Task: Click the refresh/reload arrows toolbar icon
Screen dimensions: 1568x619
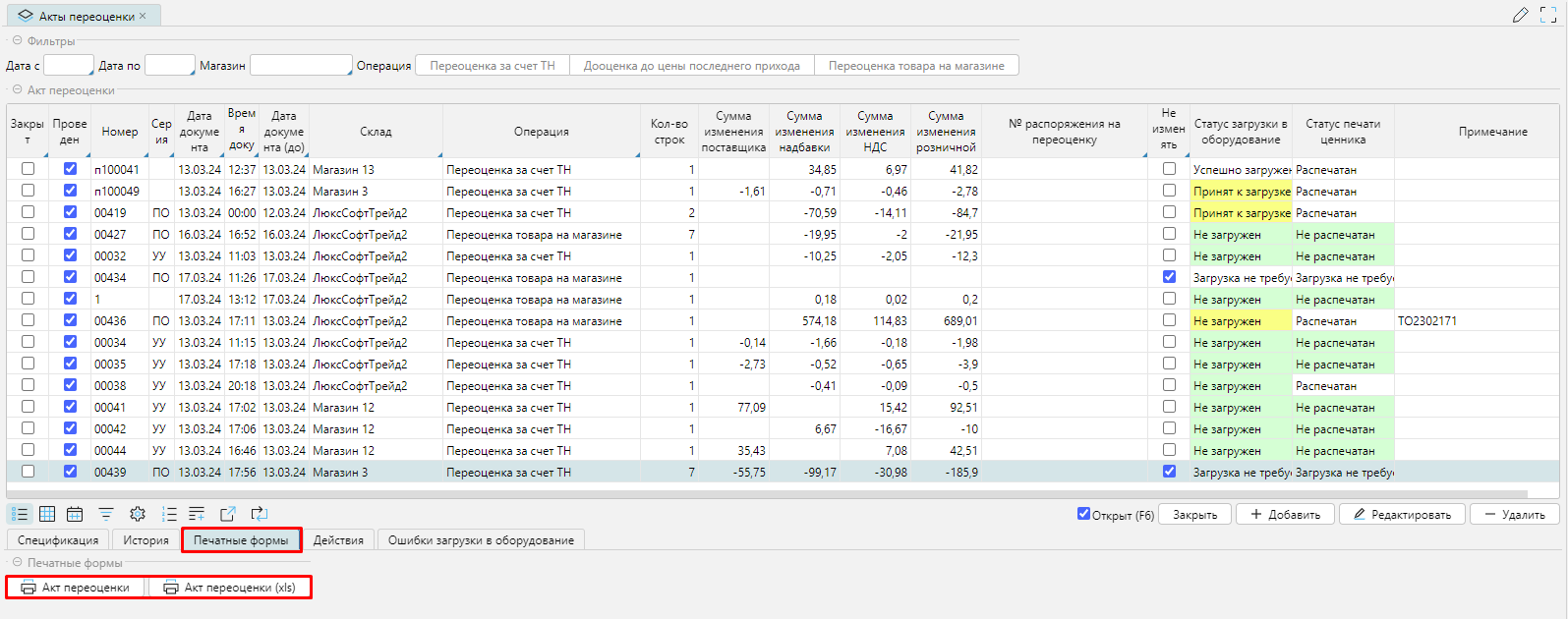Action: (x=260, y=514)
